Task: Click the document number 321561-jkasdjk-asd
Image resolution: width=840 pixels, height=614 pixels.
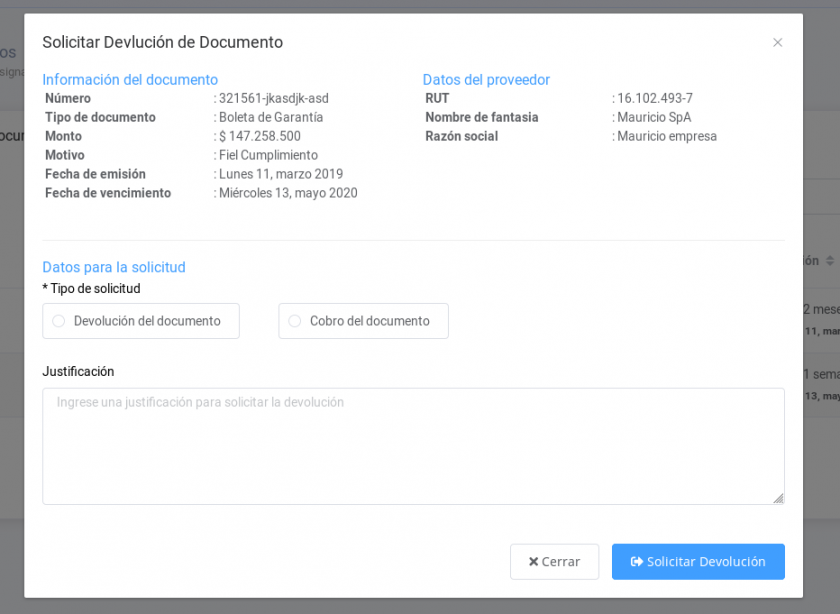Action: [x=273, y=98]
